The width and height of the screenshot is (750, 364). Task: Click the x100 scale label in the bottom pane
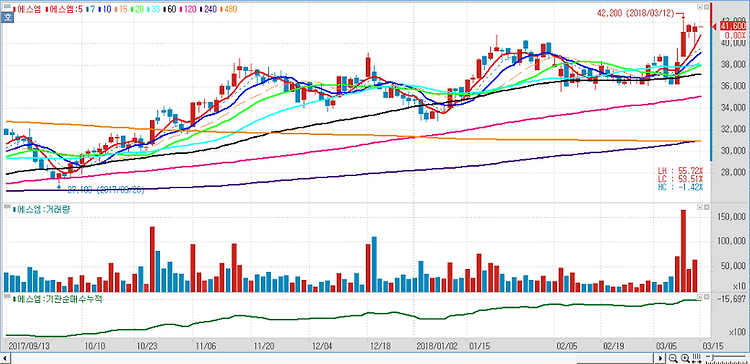click(738, 331)
